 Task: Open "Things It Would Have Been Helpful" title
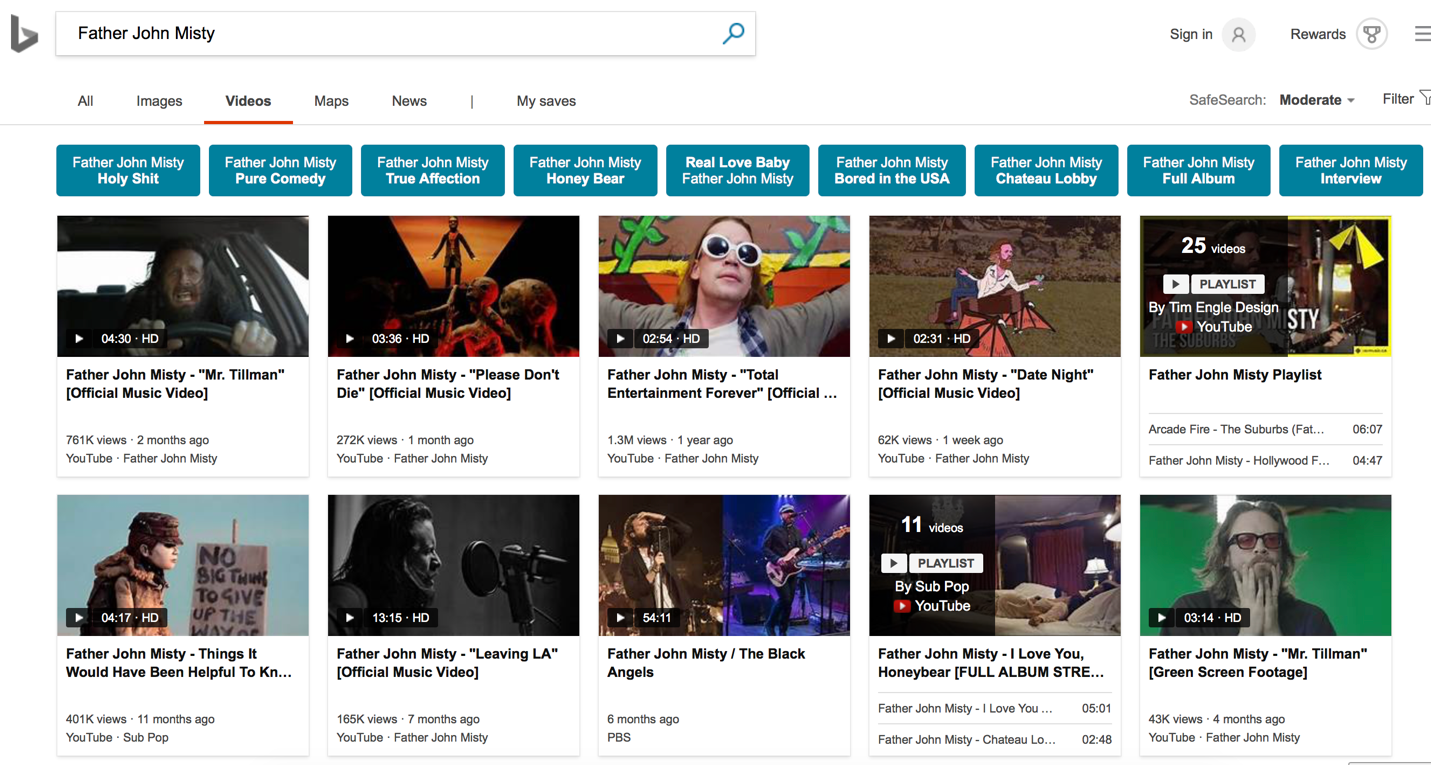click(x=179, y=663)
